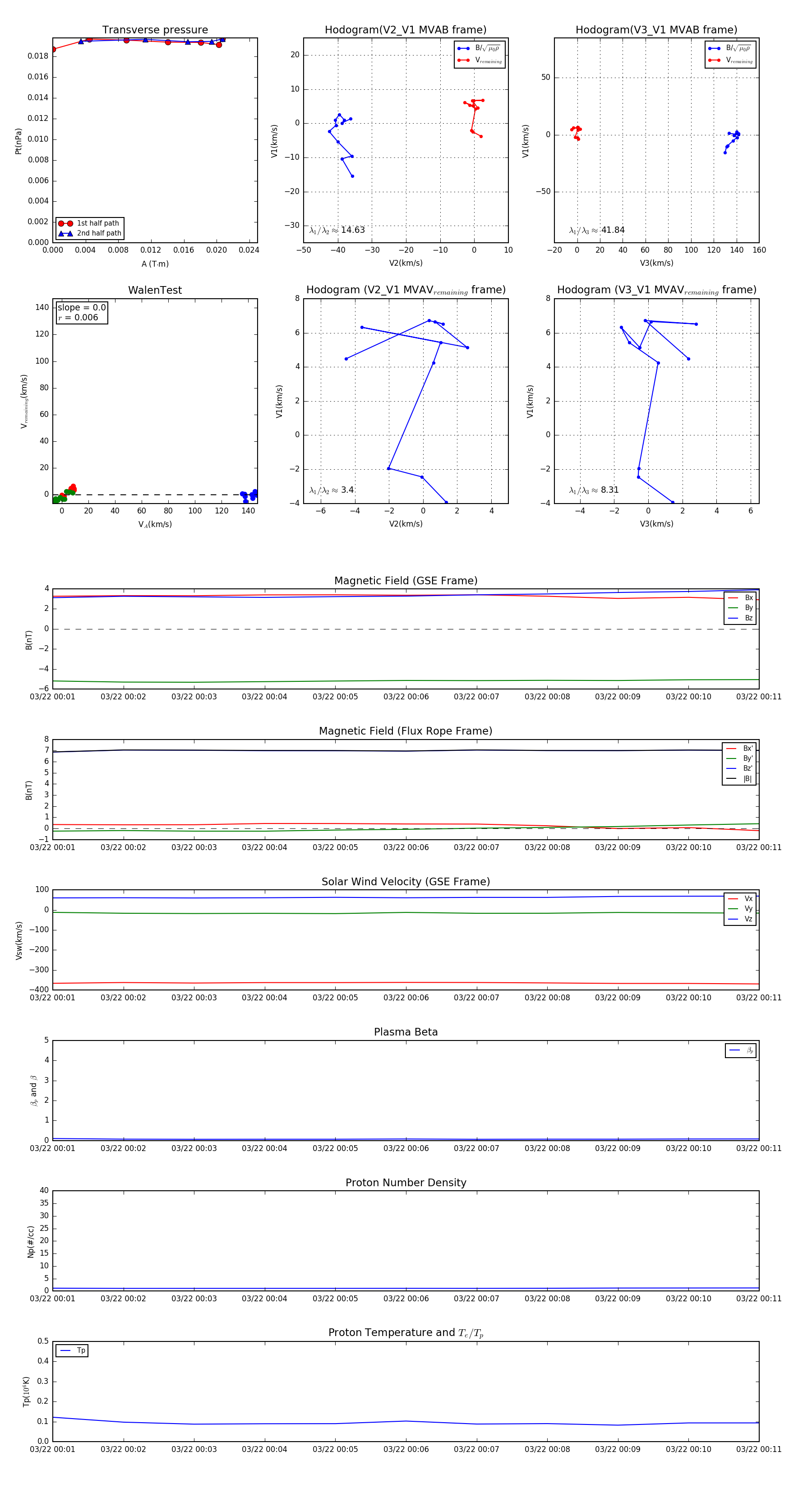Viewport: 812px width, 1489px height.
Task: Click 'Proton Number Density' plot title
Action: 406,1183
